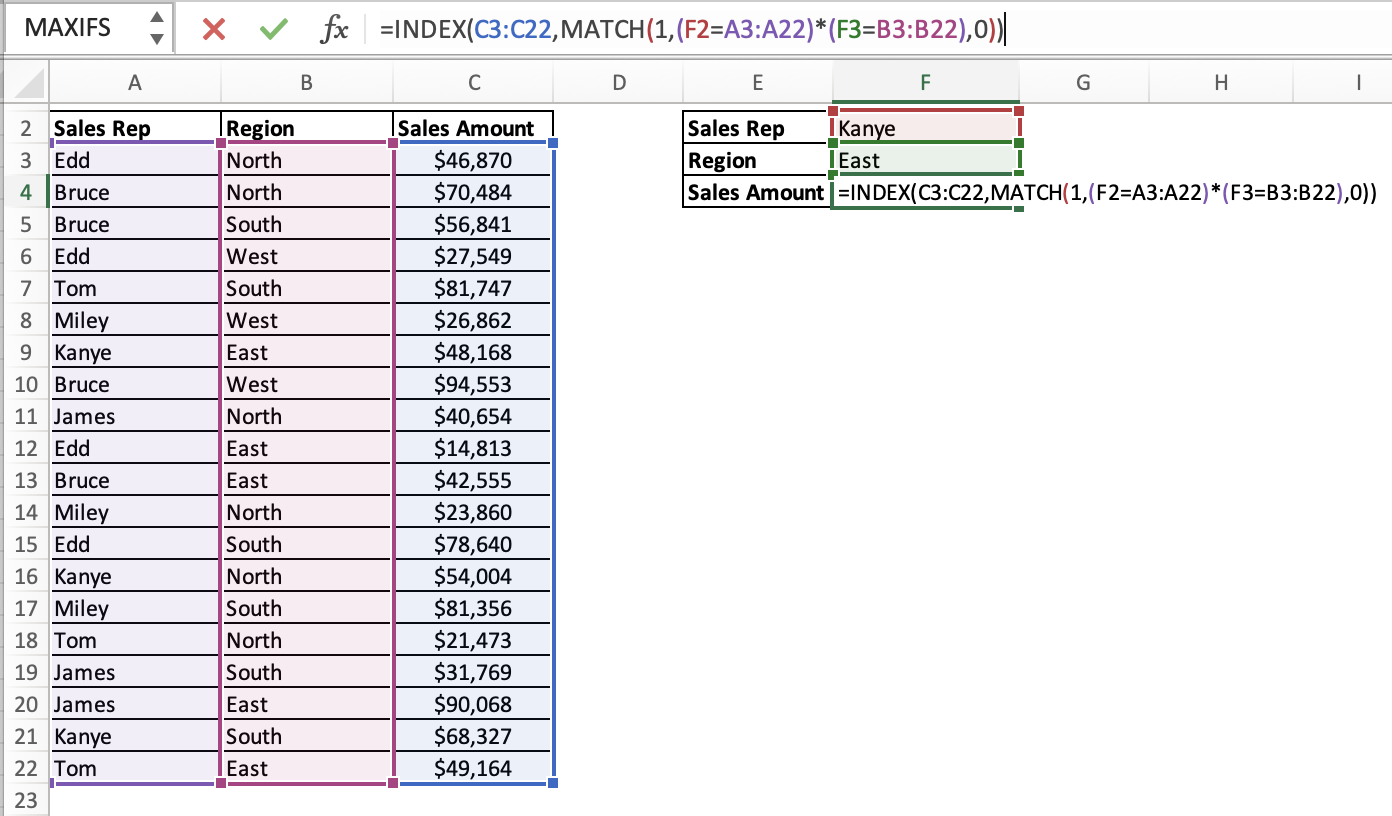
Task: Select the cell showing $48,168
Action: 473,352
